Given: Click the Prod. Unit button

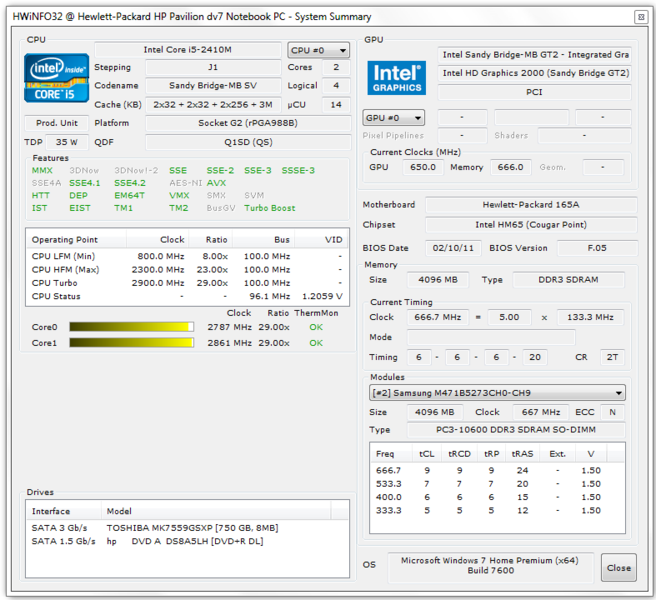Looking at the screenshot, I should pos(56,123).
